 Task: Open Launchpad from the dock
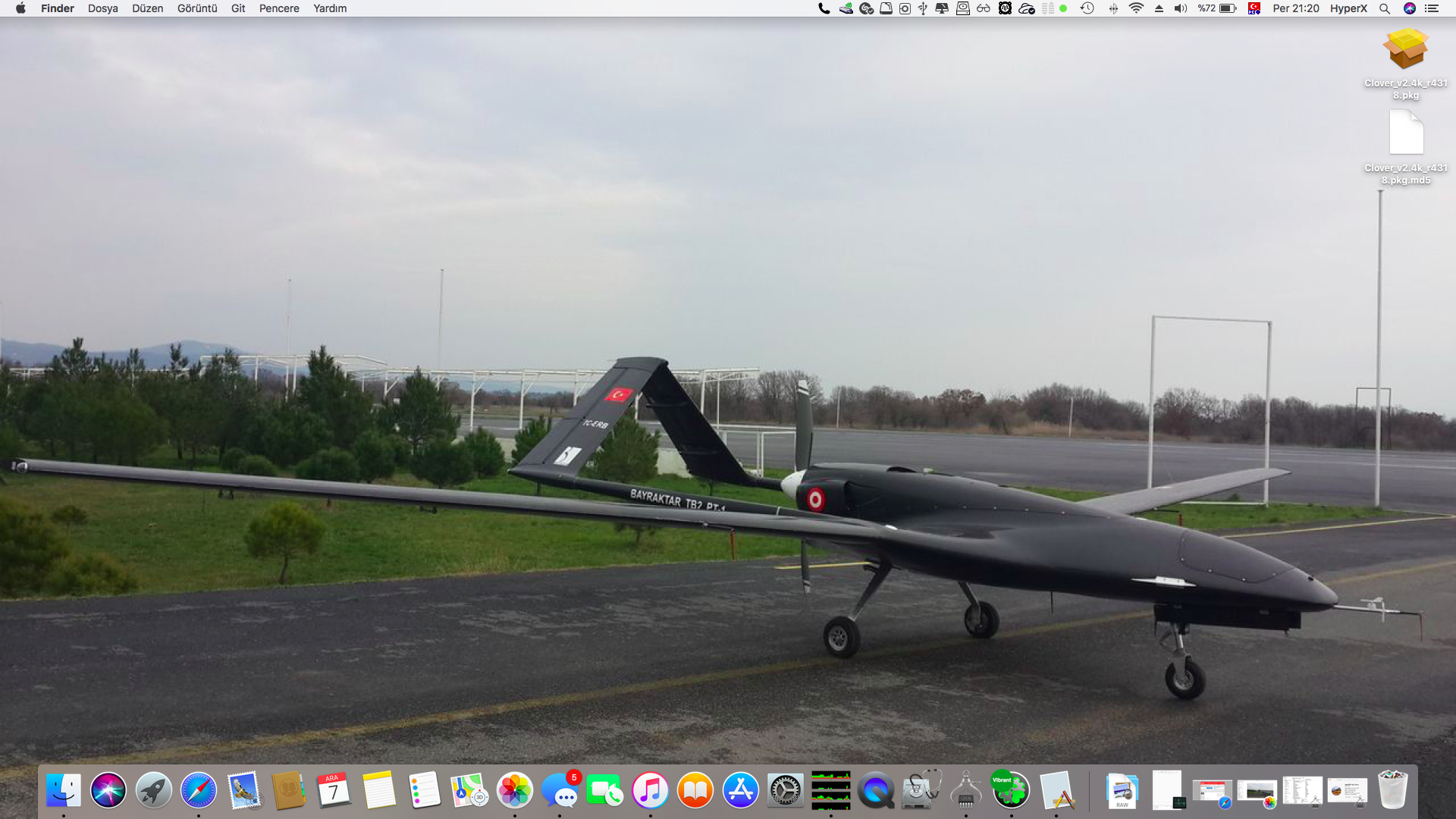pos(153,791)
